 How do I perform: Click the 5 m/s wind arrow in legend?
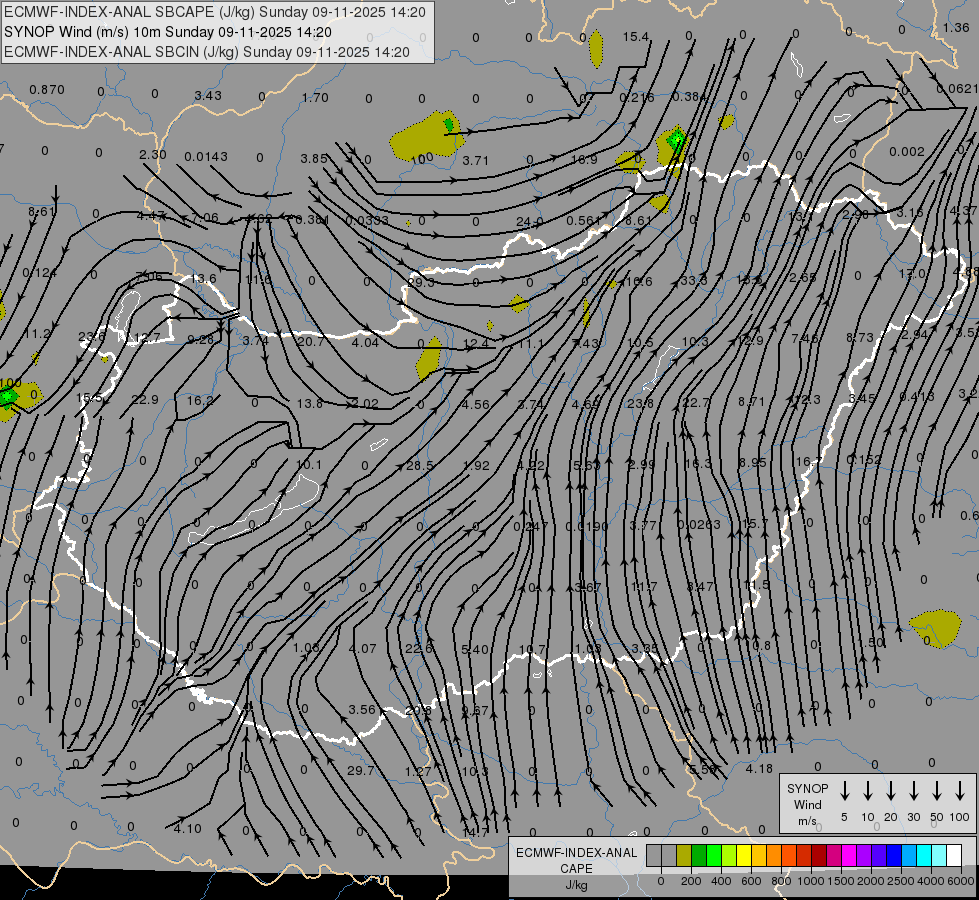[845, 791]
